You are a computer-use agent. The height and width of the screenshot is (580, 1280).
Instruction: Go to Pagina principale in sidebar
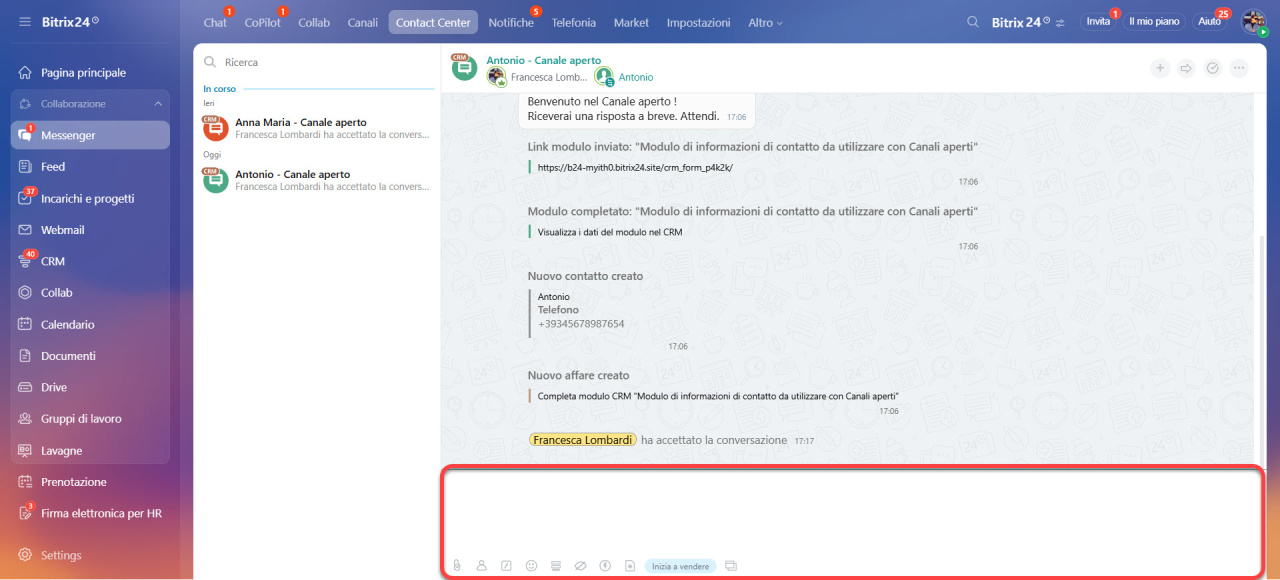(x=90, y=72)
